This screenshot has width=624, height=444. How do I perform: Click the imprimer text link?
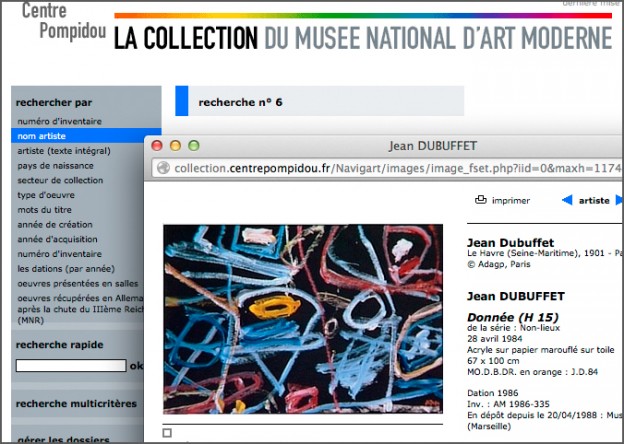click(x=511, y=201)
